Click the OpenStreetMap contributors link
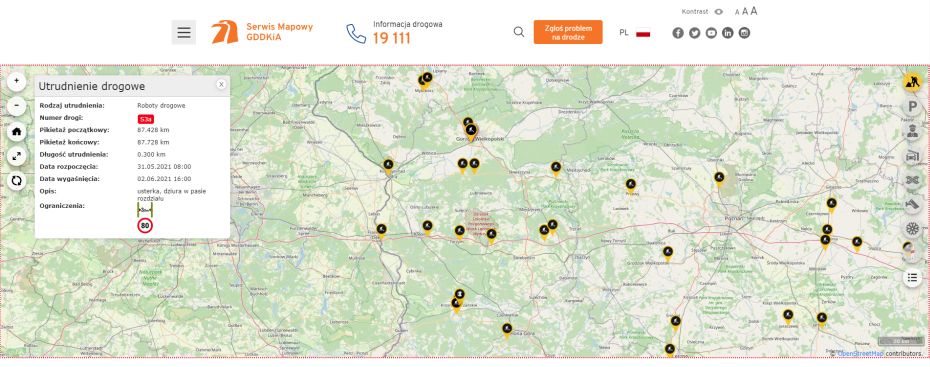 [x=860, y=353]
